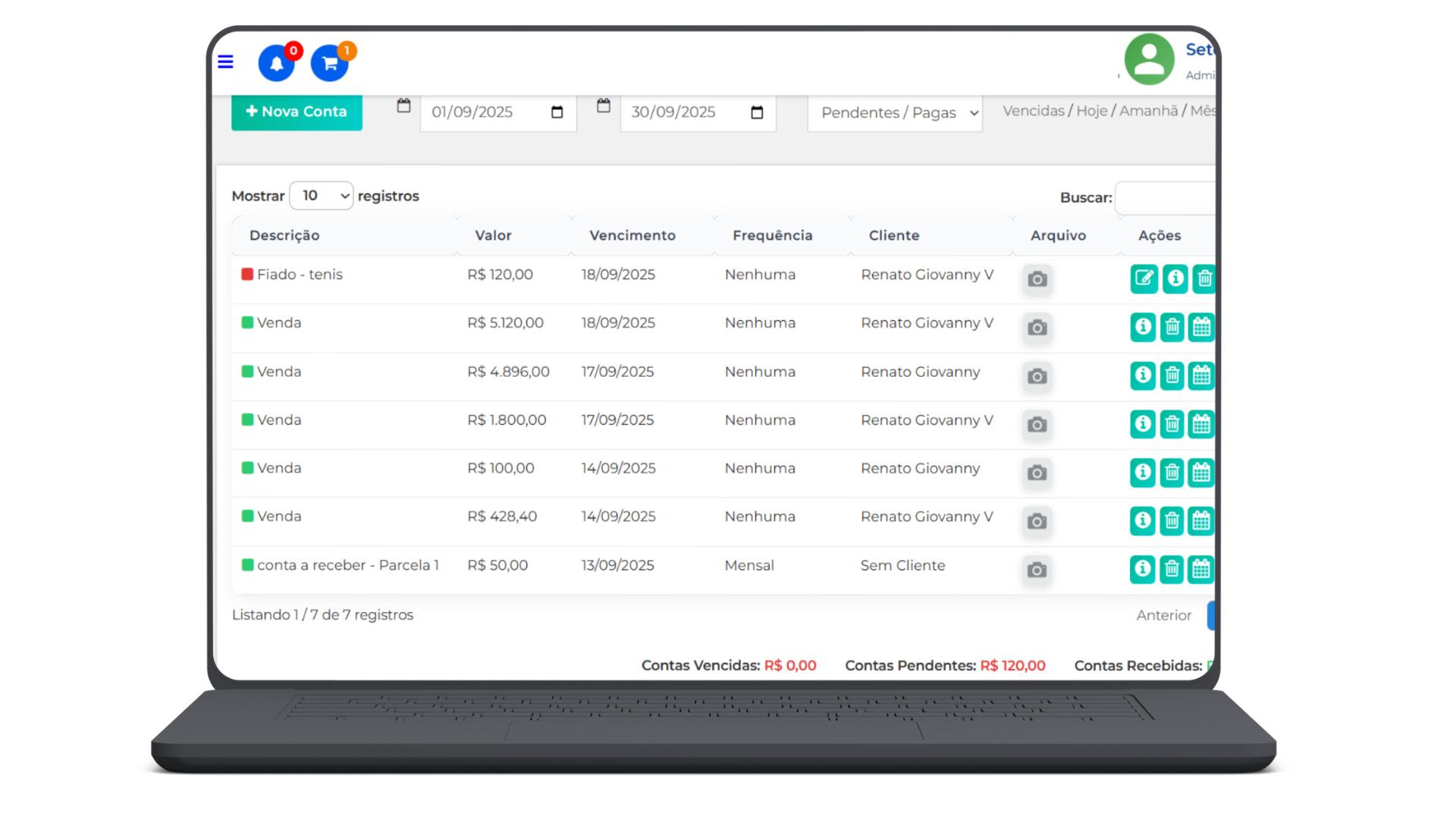Delete the R$ 5.120,00 Venda entry
Screen dimensions: 1456x819
point(1172,328)
